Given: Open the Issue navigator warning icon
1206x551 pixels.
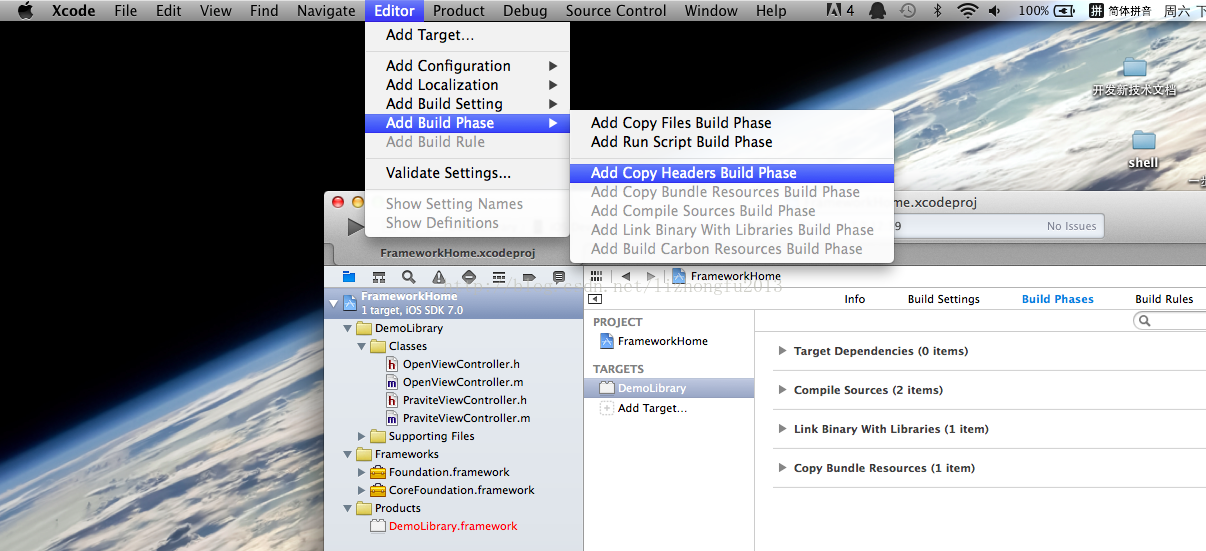Looking at the screenshot, I should [x=439, y=277].
